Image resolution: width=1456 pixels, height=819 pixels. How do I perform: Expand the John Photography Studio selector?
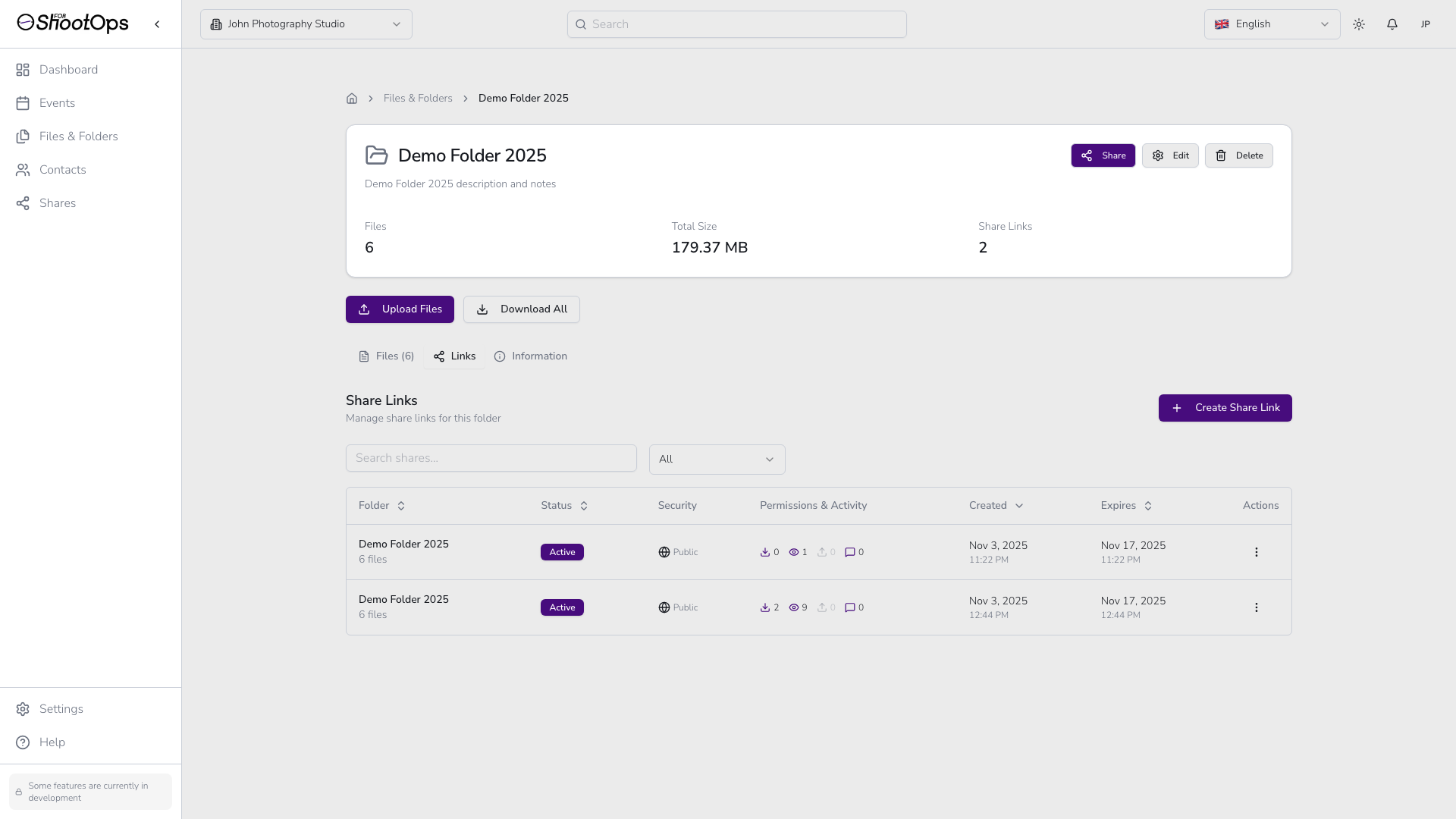pos(306,24)
